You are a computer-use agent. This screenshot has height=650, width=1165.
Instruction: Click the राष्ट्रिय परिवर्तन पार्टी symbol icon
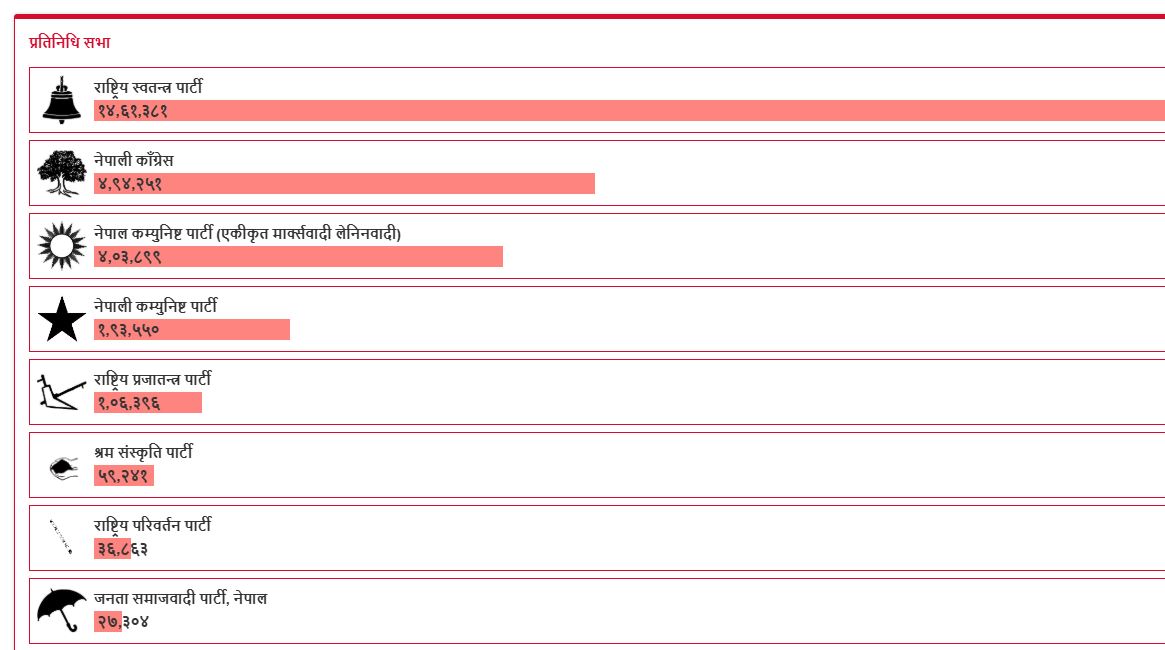[x=61, y=537]
